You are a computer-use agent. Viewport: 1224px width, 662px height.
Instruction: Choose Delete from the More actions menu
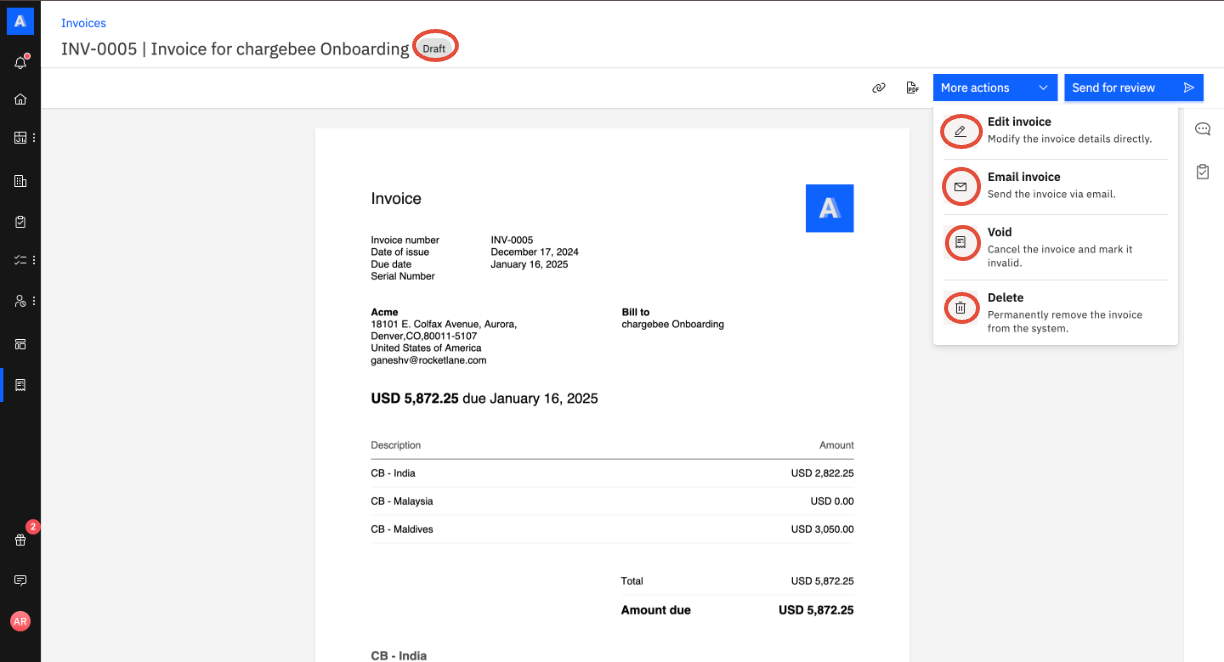(1055, 312)
